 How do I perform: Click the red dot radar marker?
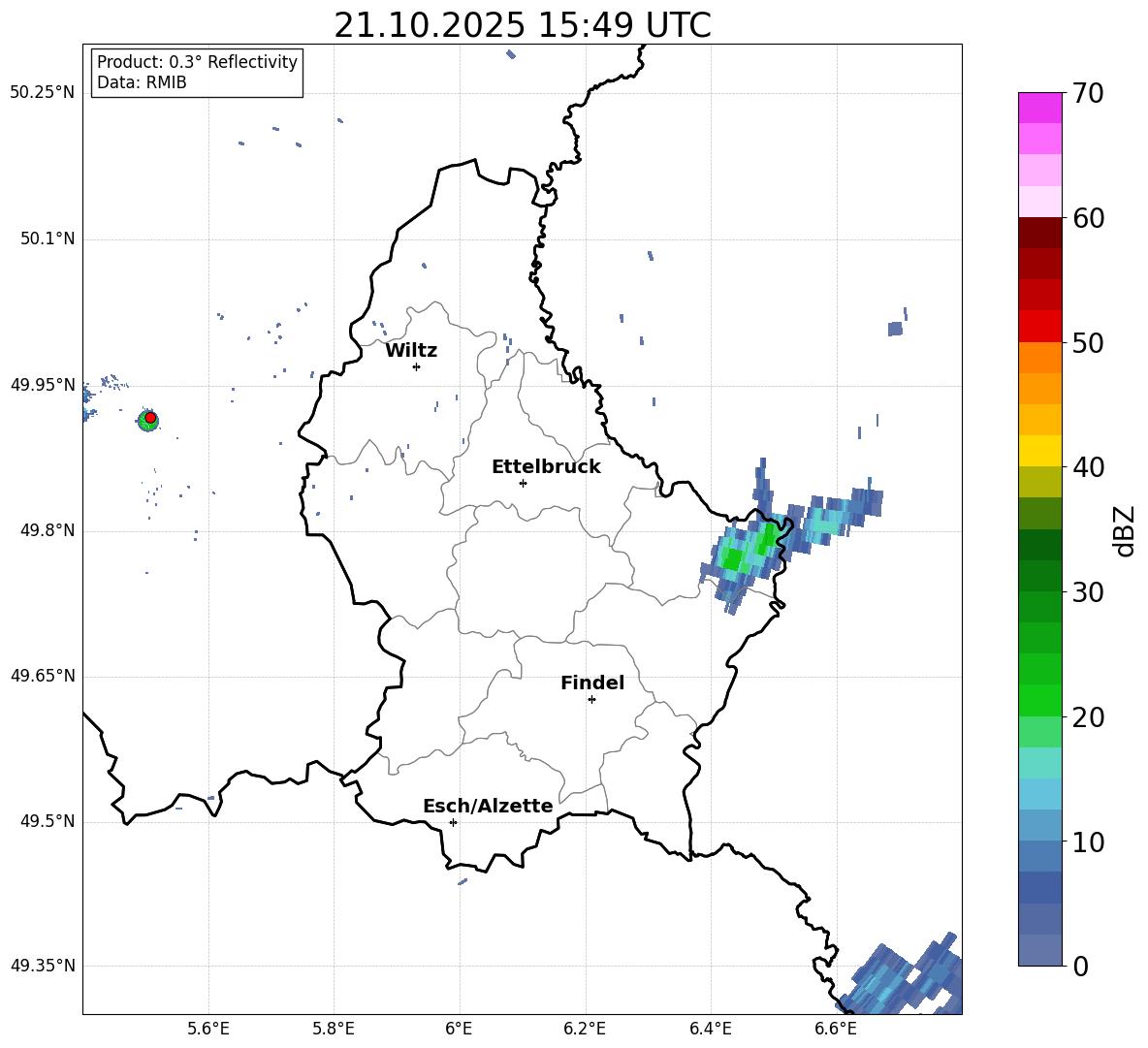pyautogui.click(x=150, y=418)
